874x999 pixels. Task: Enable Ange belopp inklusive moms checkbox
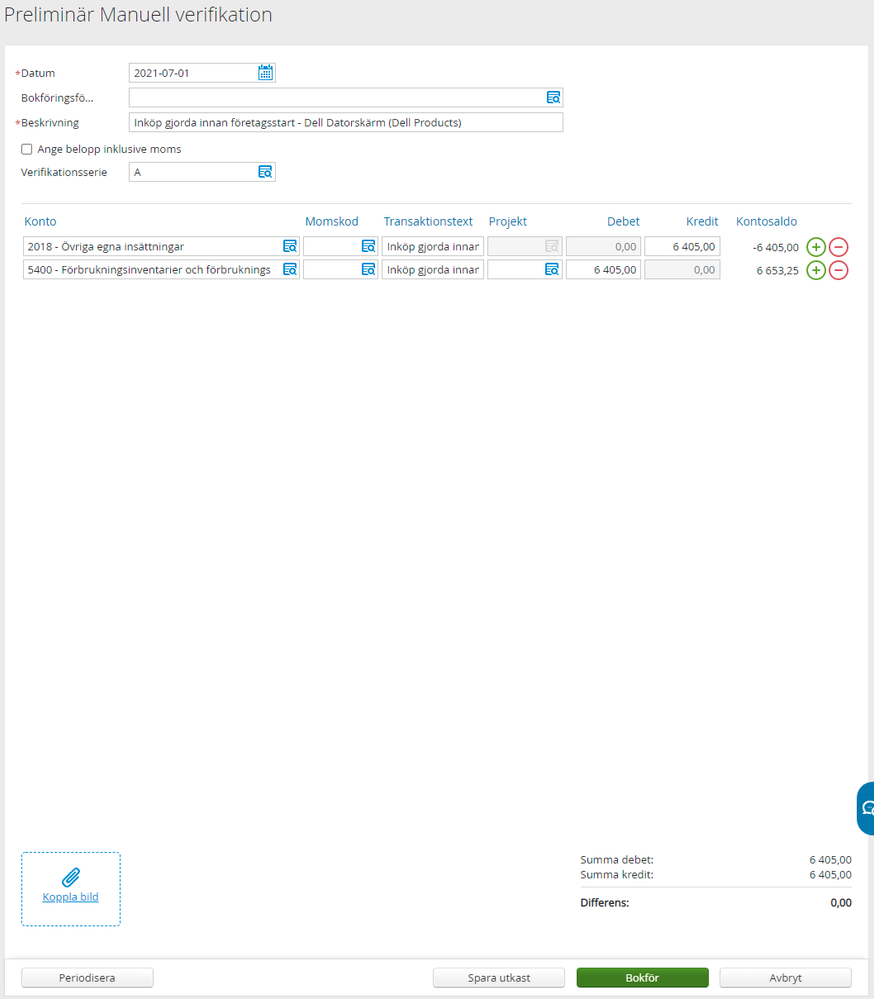click(27, 149)
